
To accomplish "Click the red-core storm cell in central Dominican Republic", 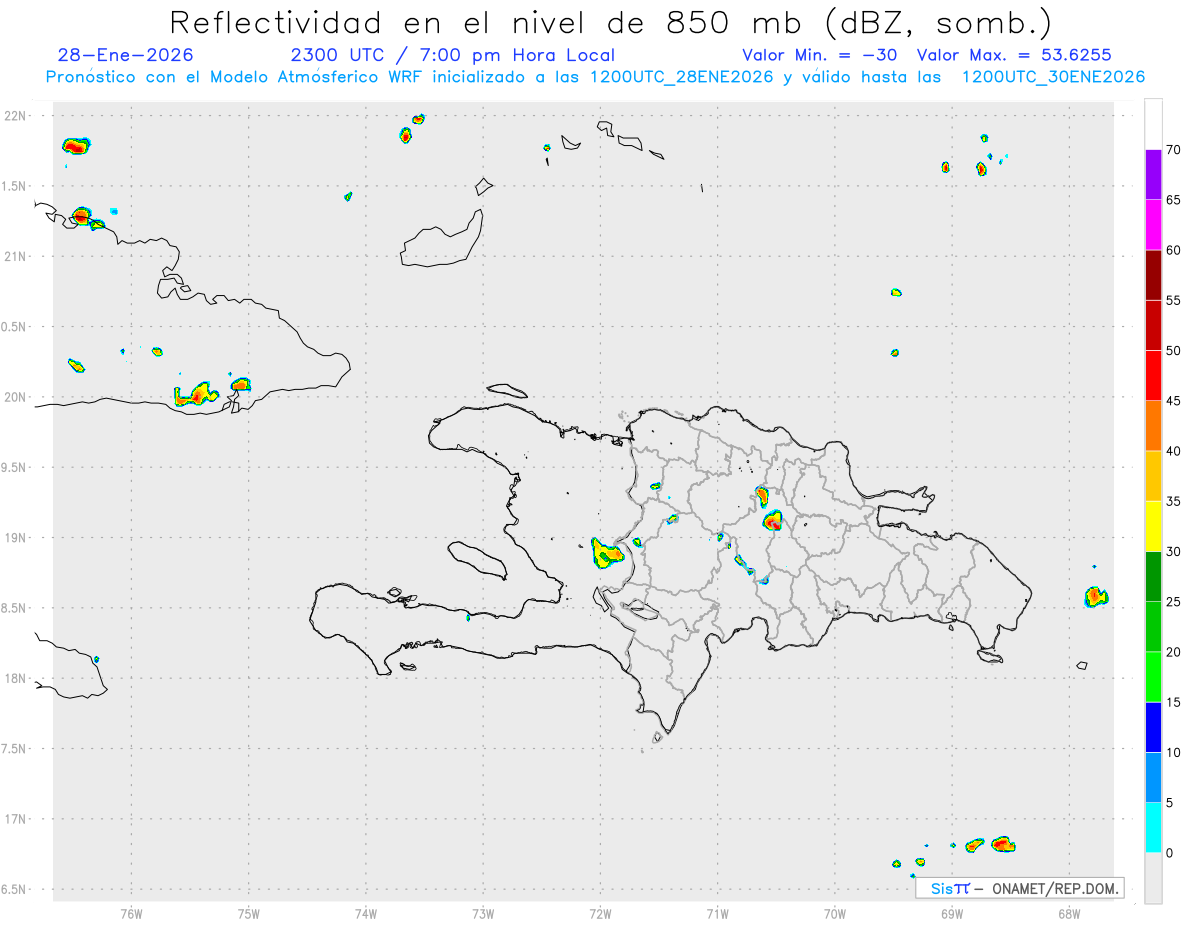I will tap(772, 521).
